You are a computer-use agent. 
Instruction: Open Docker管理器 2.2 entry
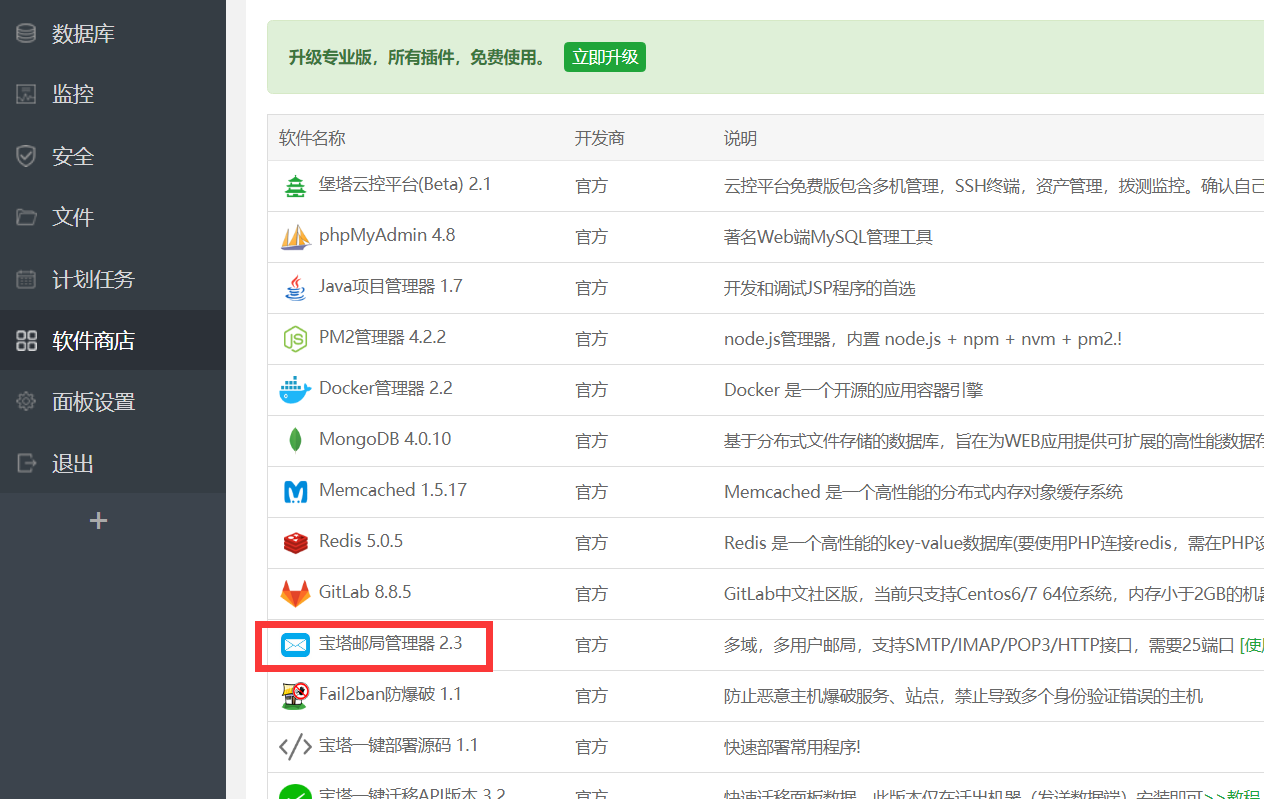386,388
